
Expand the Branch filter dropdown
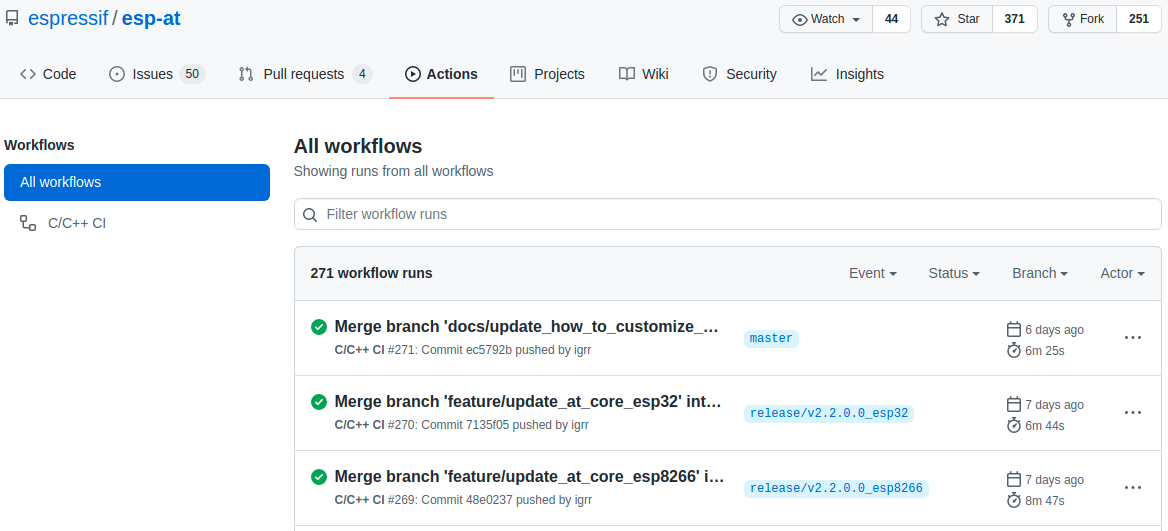[1039, 273]
